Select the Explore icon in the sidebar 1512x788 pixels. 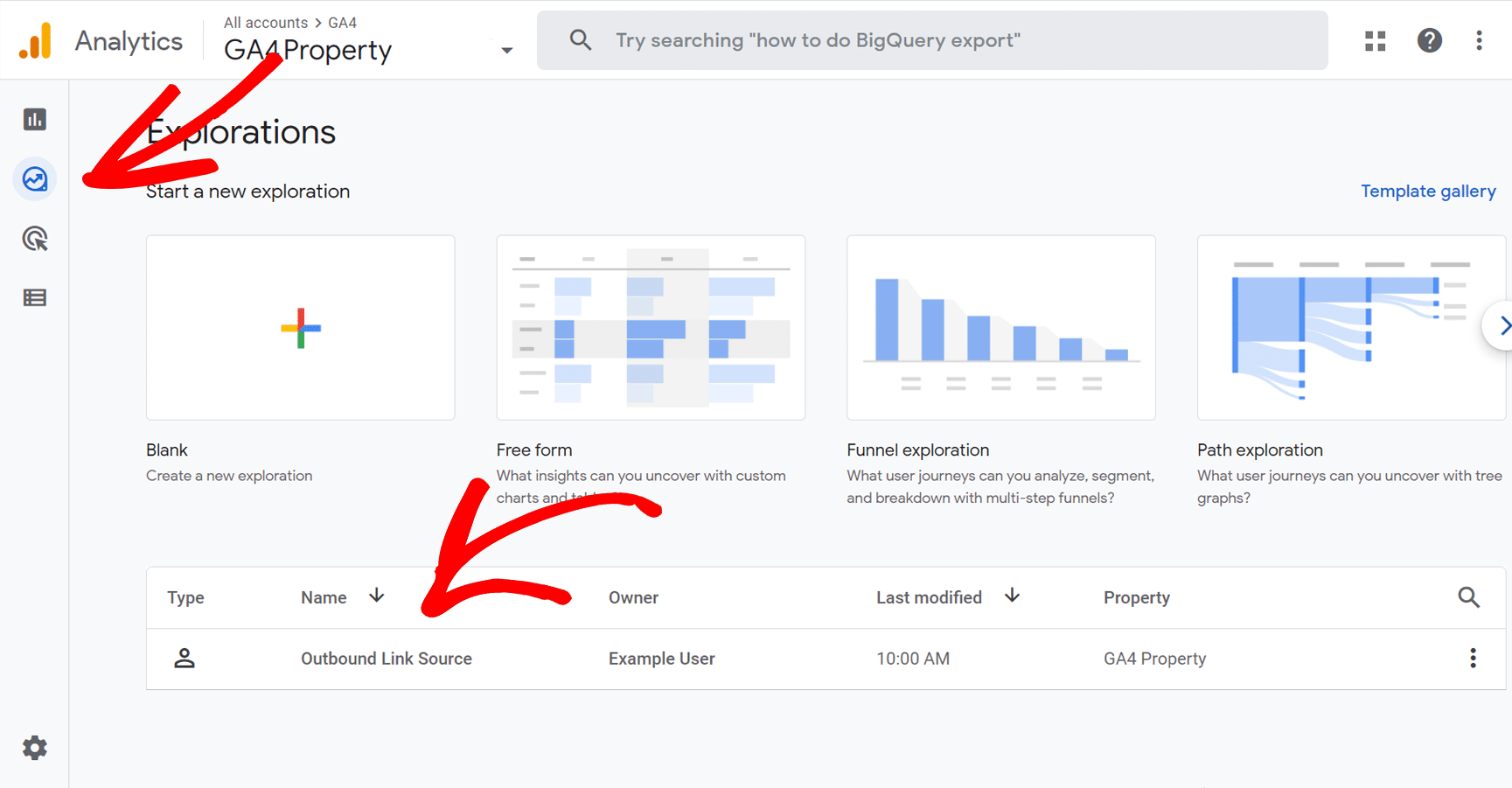click(x=35, y=179)
